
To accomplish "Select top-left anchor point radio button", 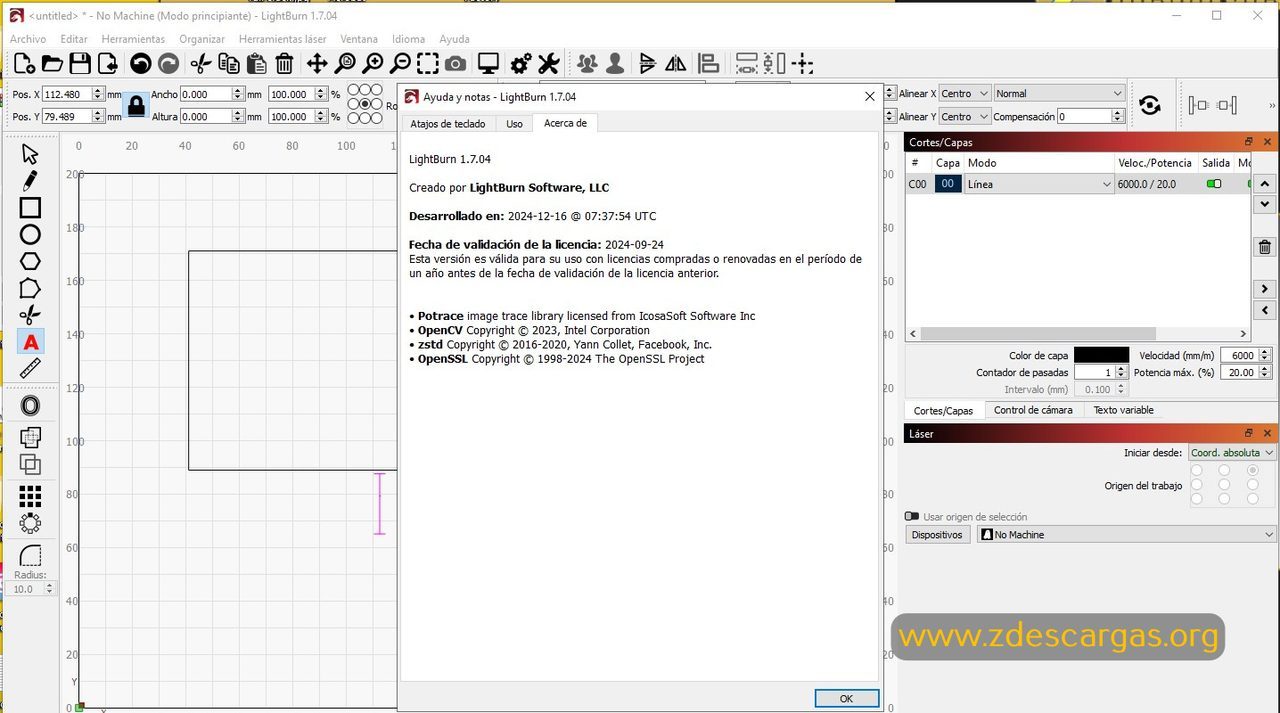I will click(353, 90).
